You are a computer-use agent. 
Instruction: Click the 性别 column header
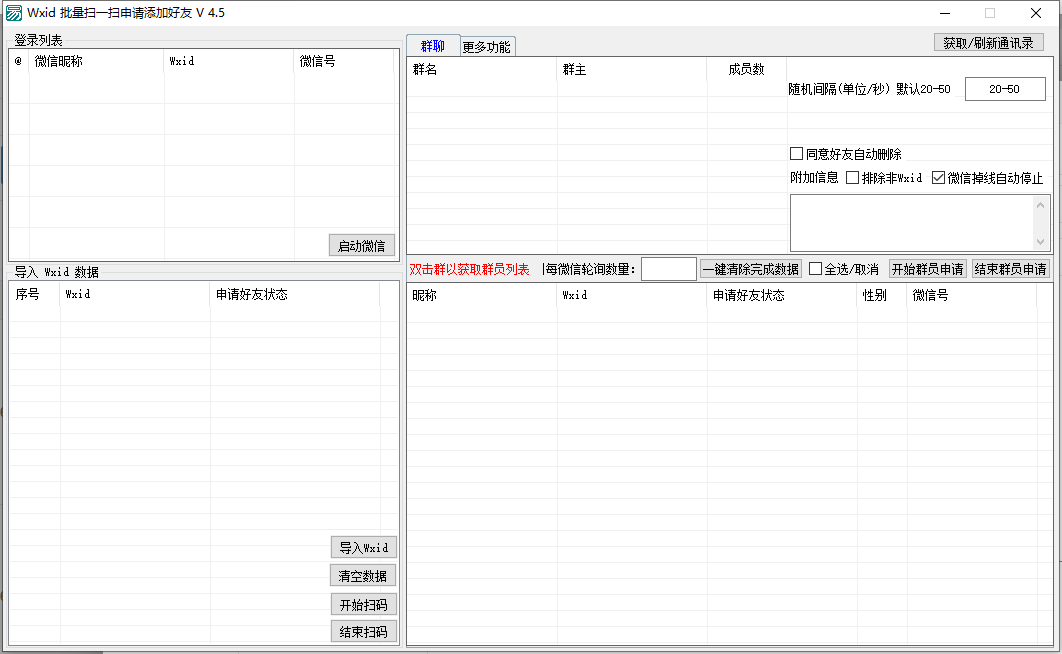tap(882, 295)
